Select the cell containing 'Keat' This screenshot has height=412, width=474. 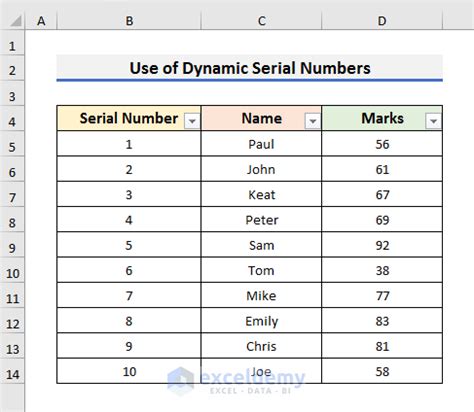pyautogui.click(x=261, y=194)
